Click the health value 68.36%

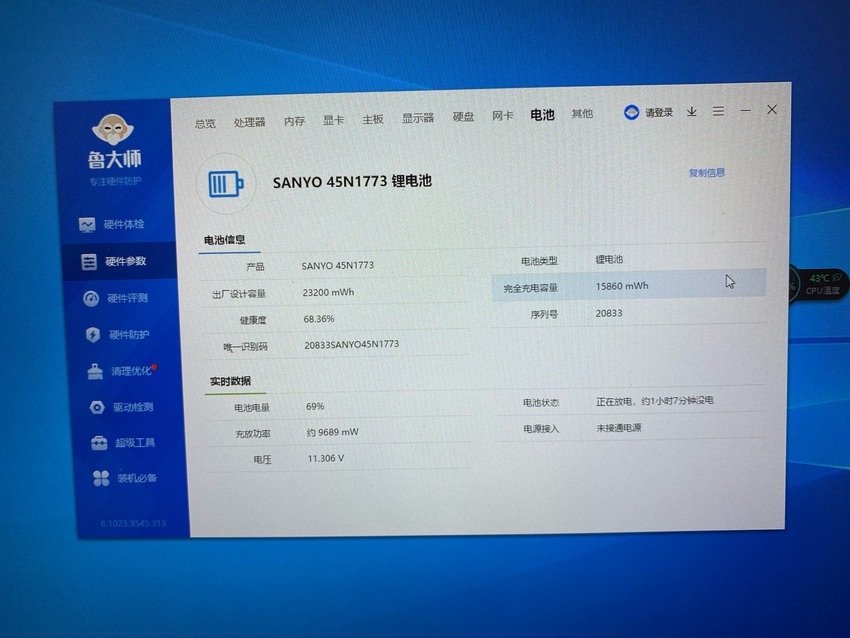[x=319, y=319]
